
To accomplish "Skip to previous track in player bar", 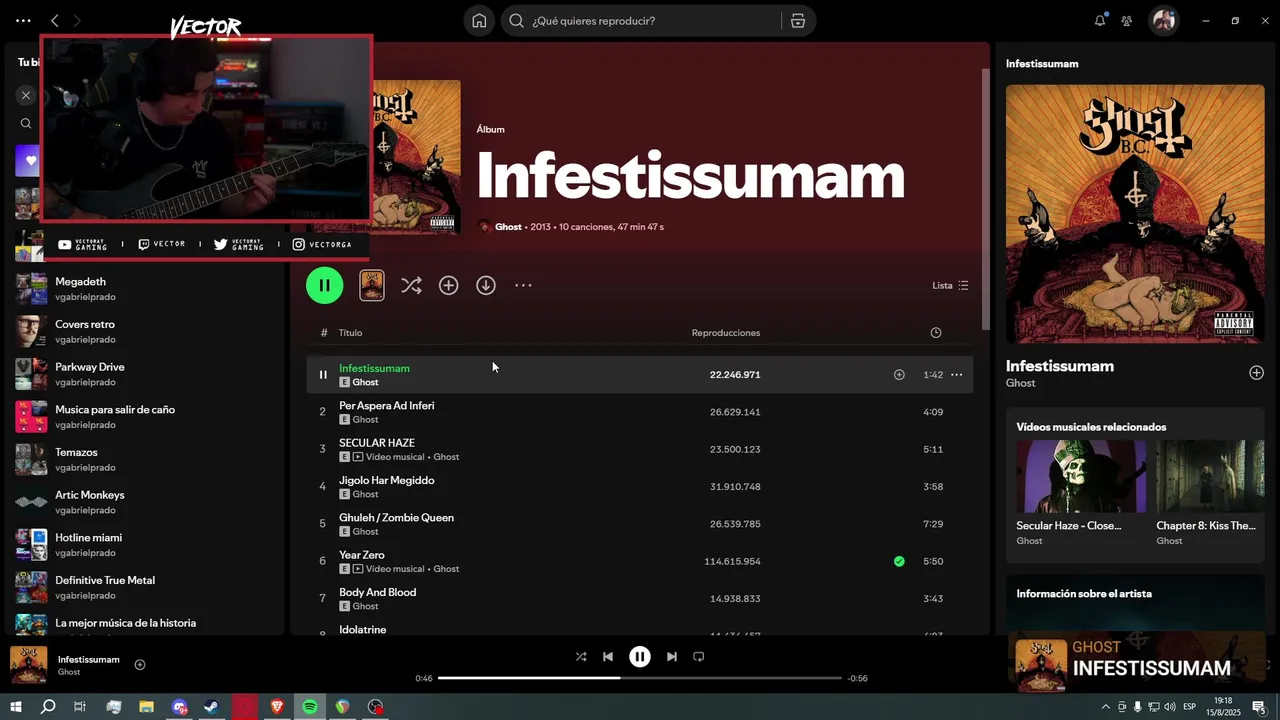I will (x=608, y=657).
